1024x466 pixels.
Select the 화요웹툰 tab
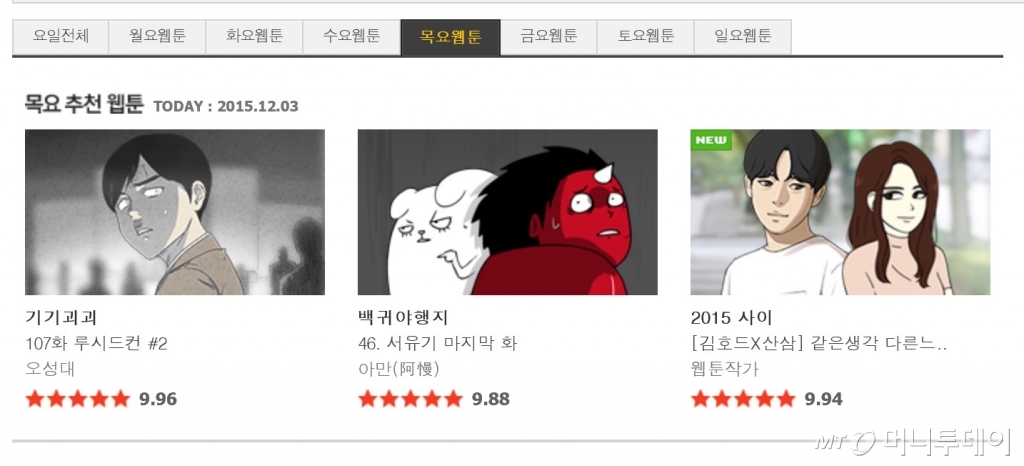(x=254, y=37)
